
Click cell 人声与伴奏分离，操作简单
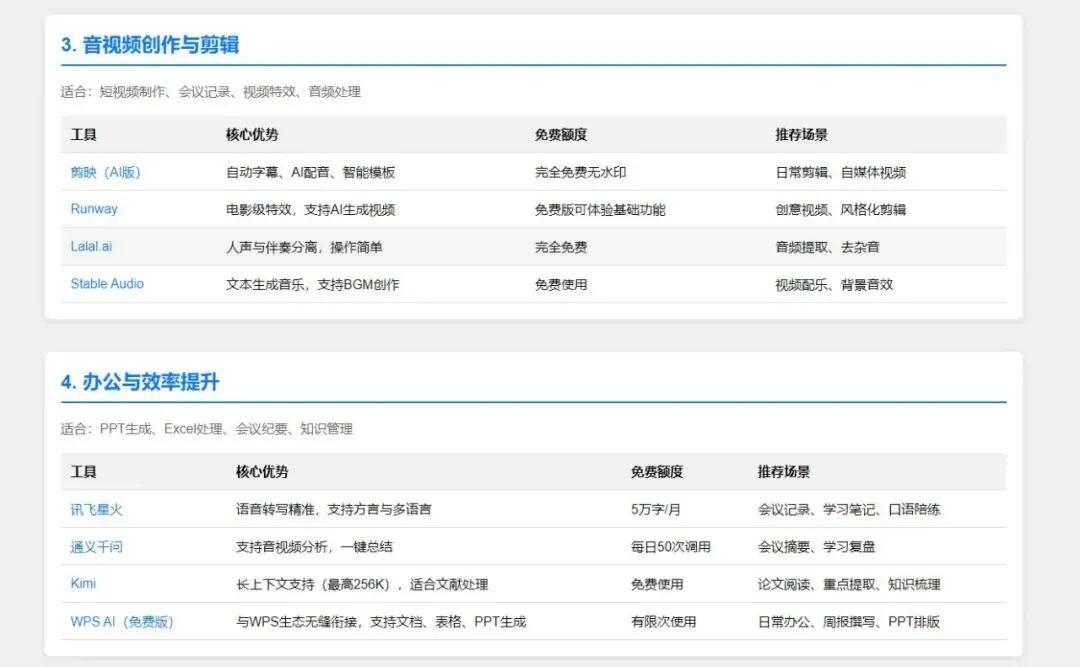point(304,247)
